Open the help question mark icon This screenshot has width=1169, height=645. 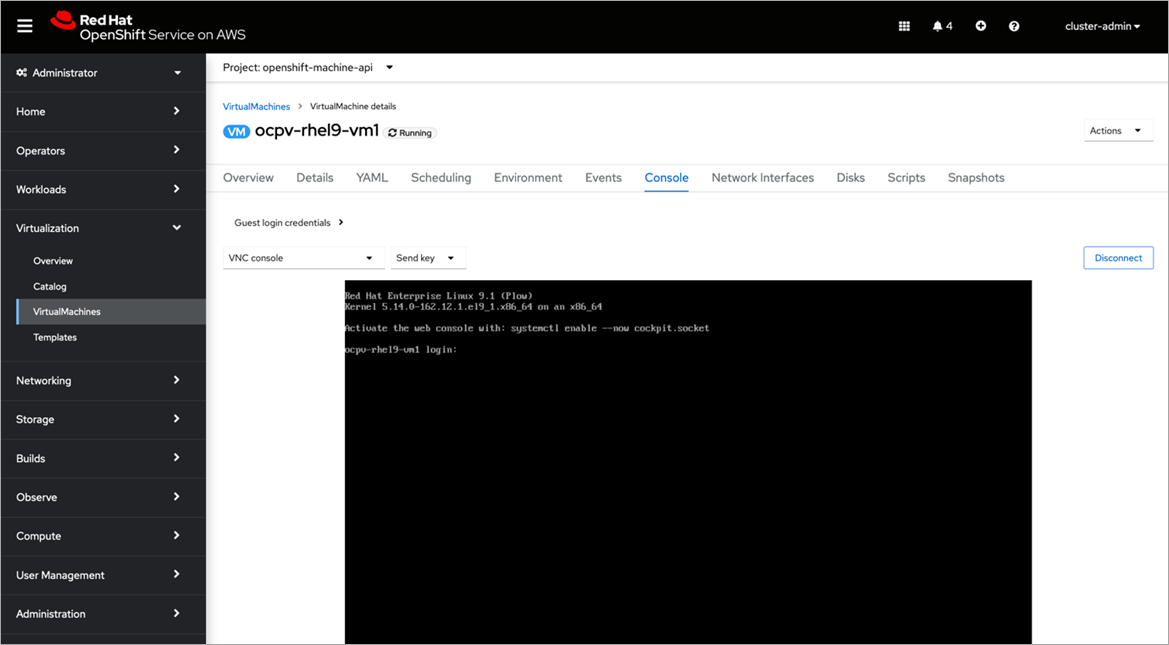click(x=1014, y=26)
